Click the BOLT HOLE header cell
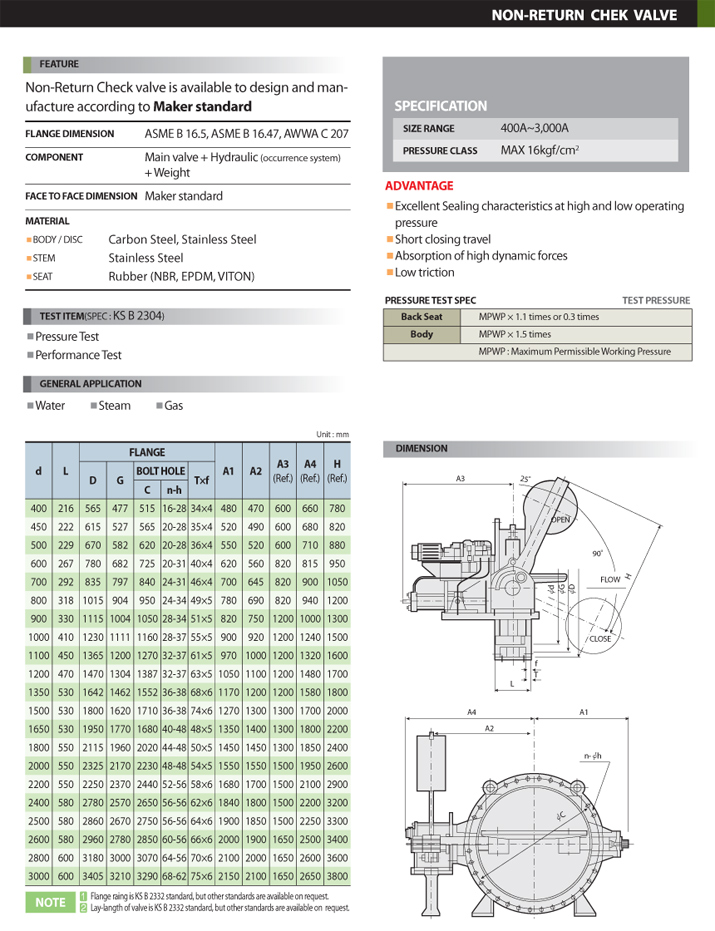This screenshot has width=715, height=931. click(161, 471)
